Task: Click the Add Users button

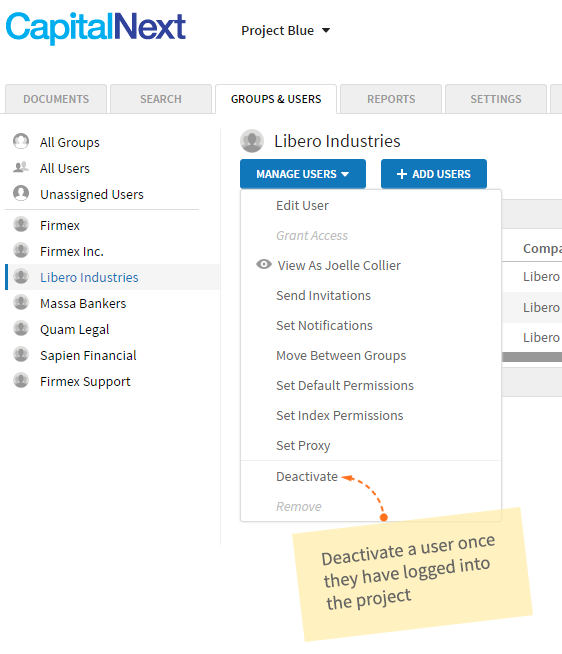Action: (x=434, y=174)
